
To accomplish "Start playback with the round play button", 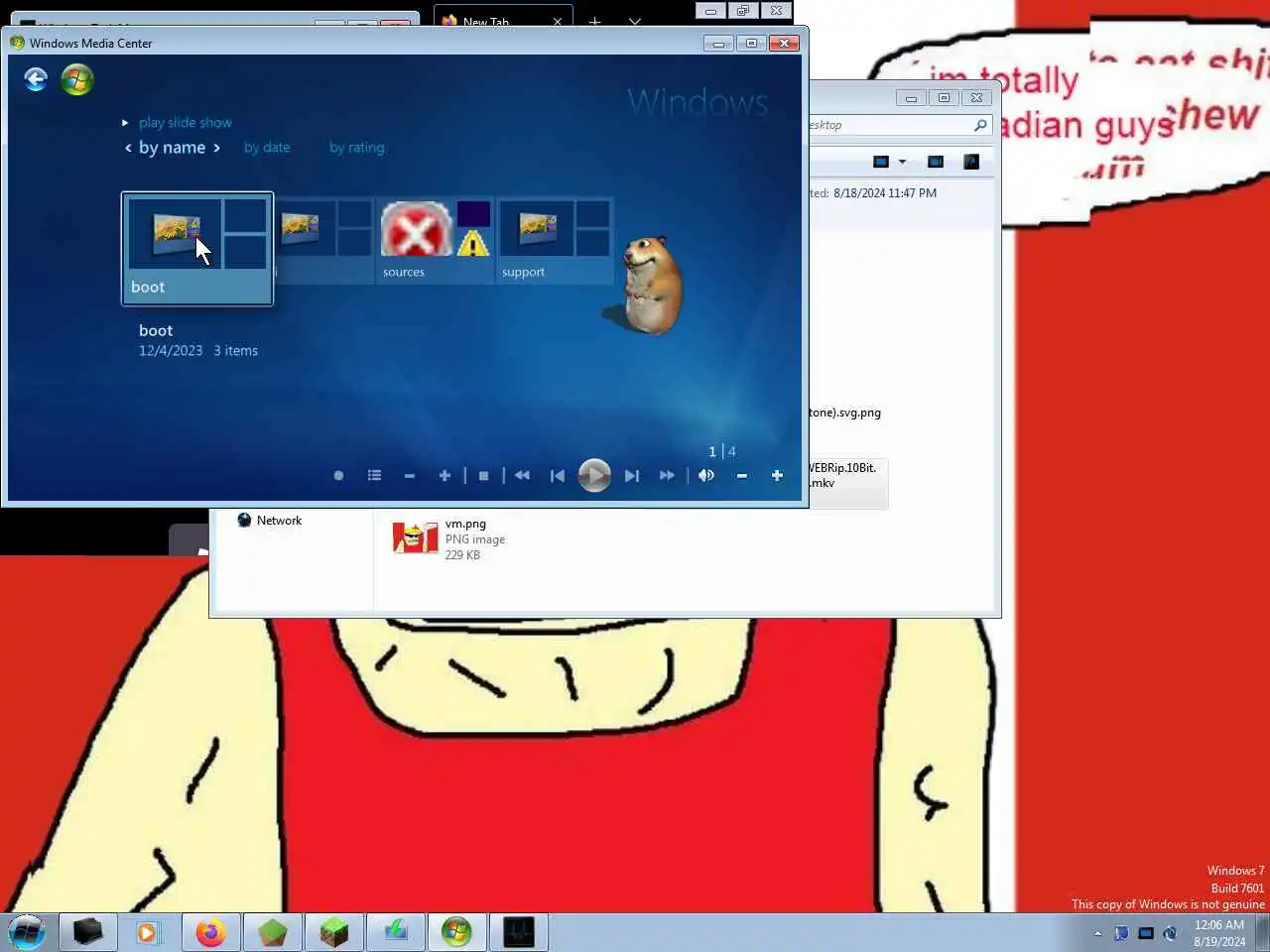I will click(x=594, y=476).
